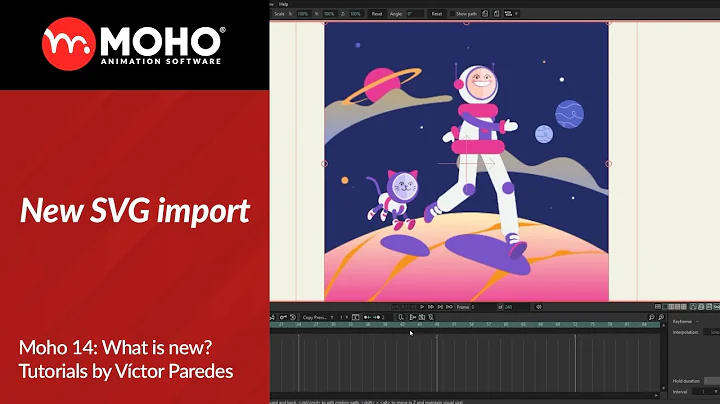Click the left-middle handle of the canvas frame
This screenshot has width=720, height=404.
pyautogui.click(x=324, y=163)
